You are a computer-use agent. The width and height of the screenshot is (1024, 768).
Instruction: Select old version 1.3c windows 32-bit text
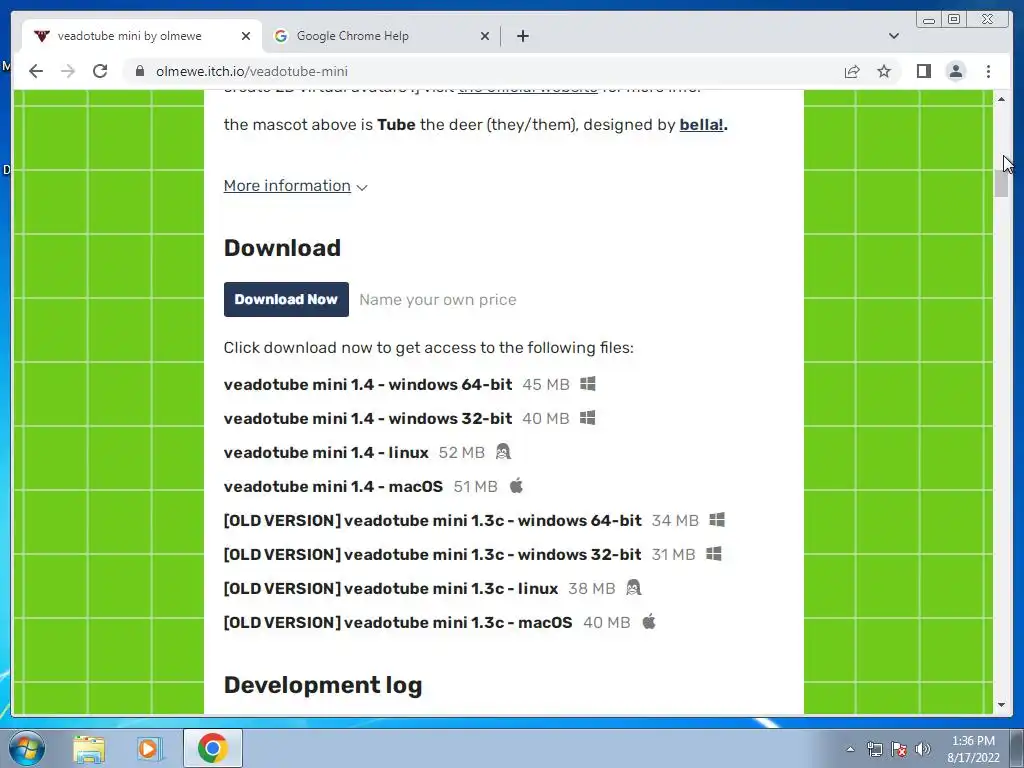pyautogui.click(x=432, y=554)
